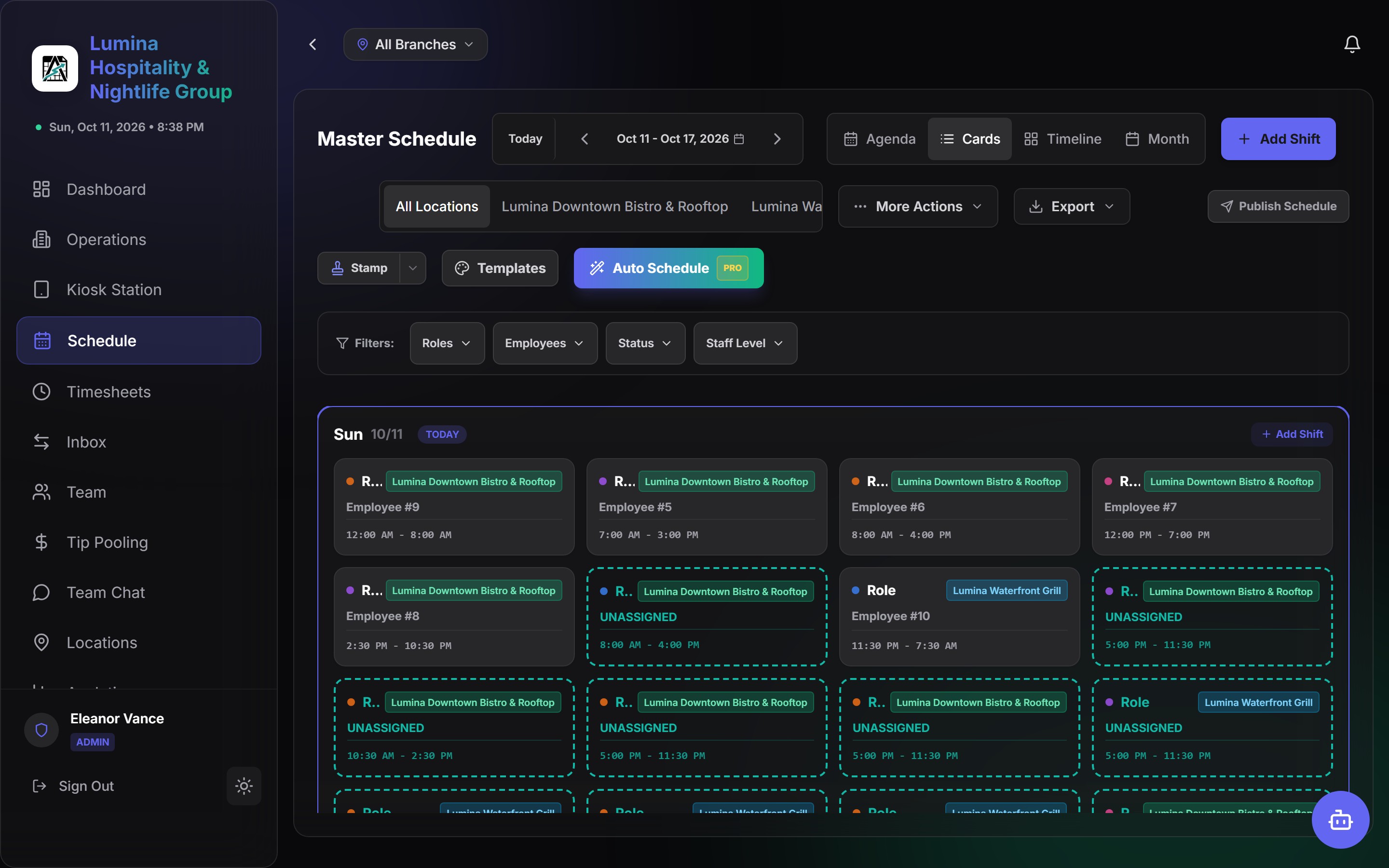The width and height of the screenshot is (1389, 868).
Task: Jump to Today
Action: (525, 139)
